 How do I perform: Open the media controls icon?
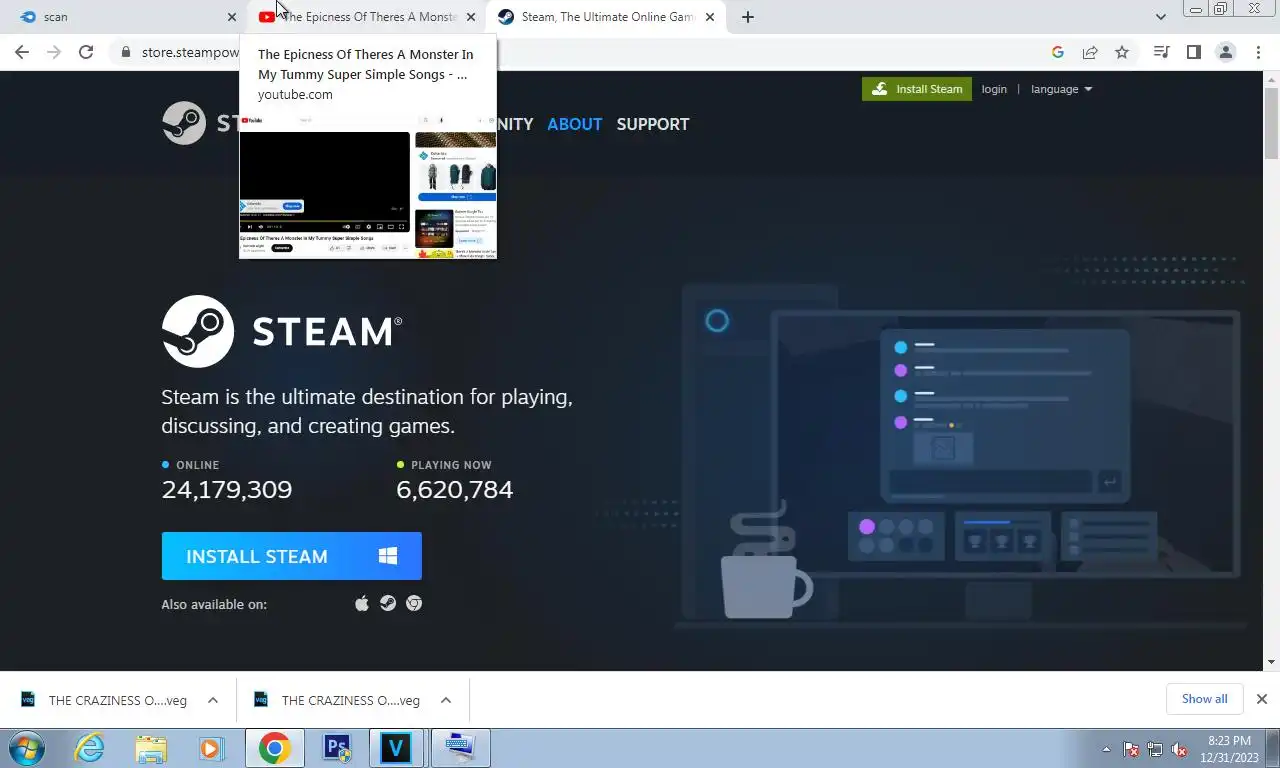[x=1161, y=52]
